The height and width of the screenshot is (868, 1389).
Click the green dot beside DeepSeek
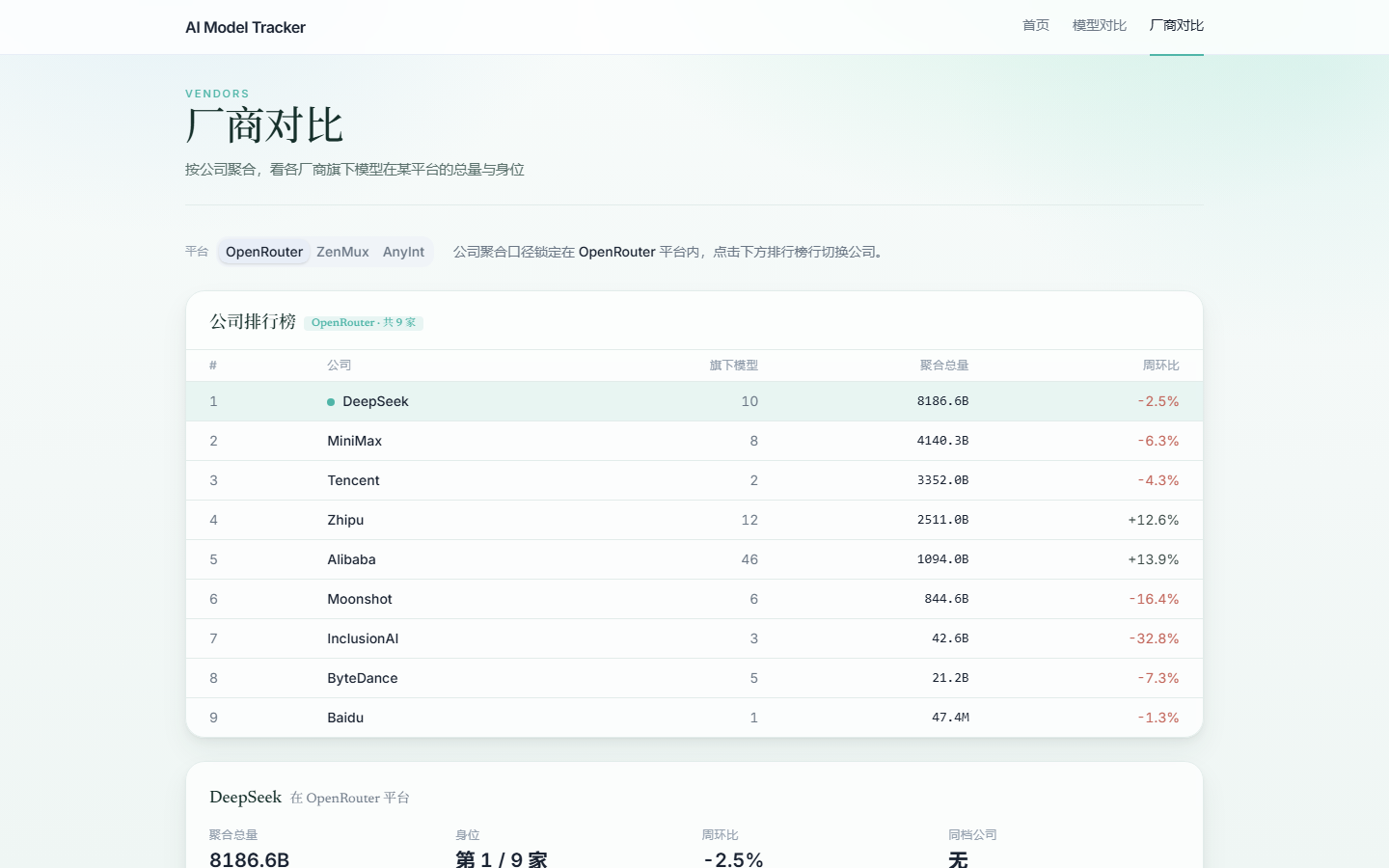(x=331, y=402)
